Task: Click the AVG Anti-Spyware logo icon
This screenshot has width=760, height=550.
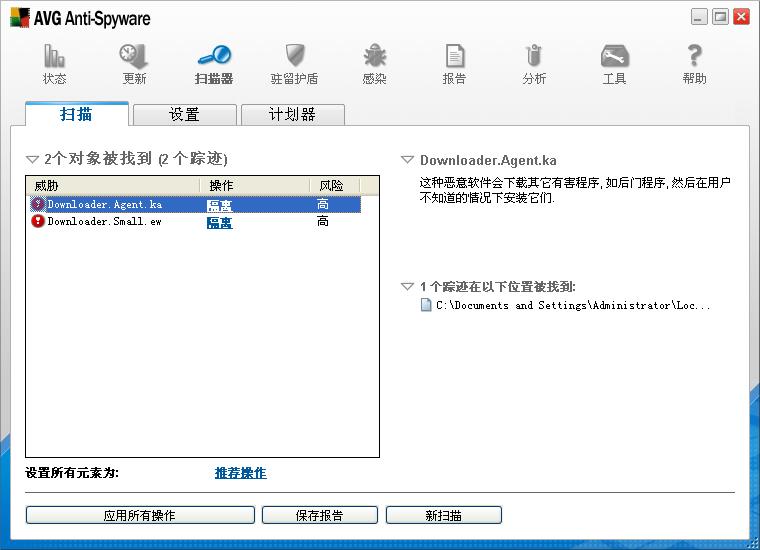Action: coord(20,17)
